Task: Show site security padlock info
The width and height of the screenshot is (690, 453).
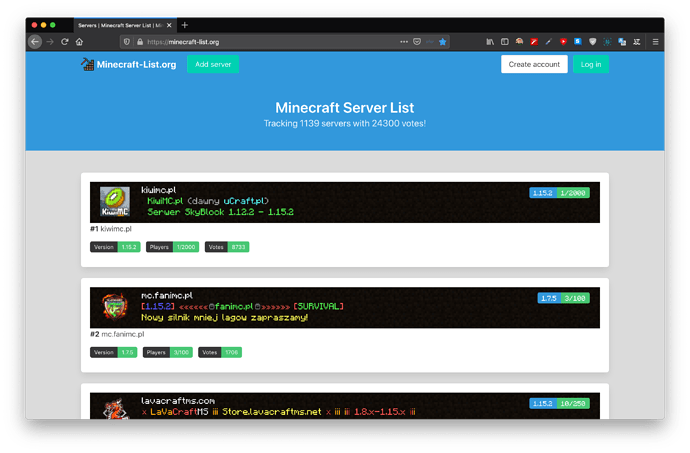Action: (140, 42)
